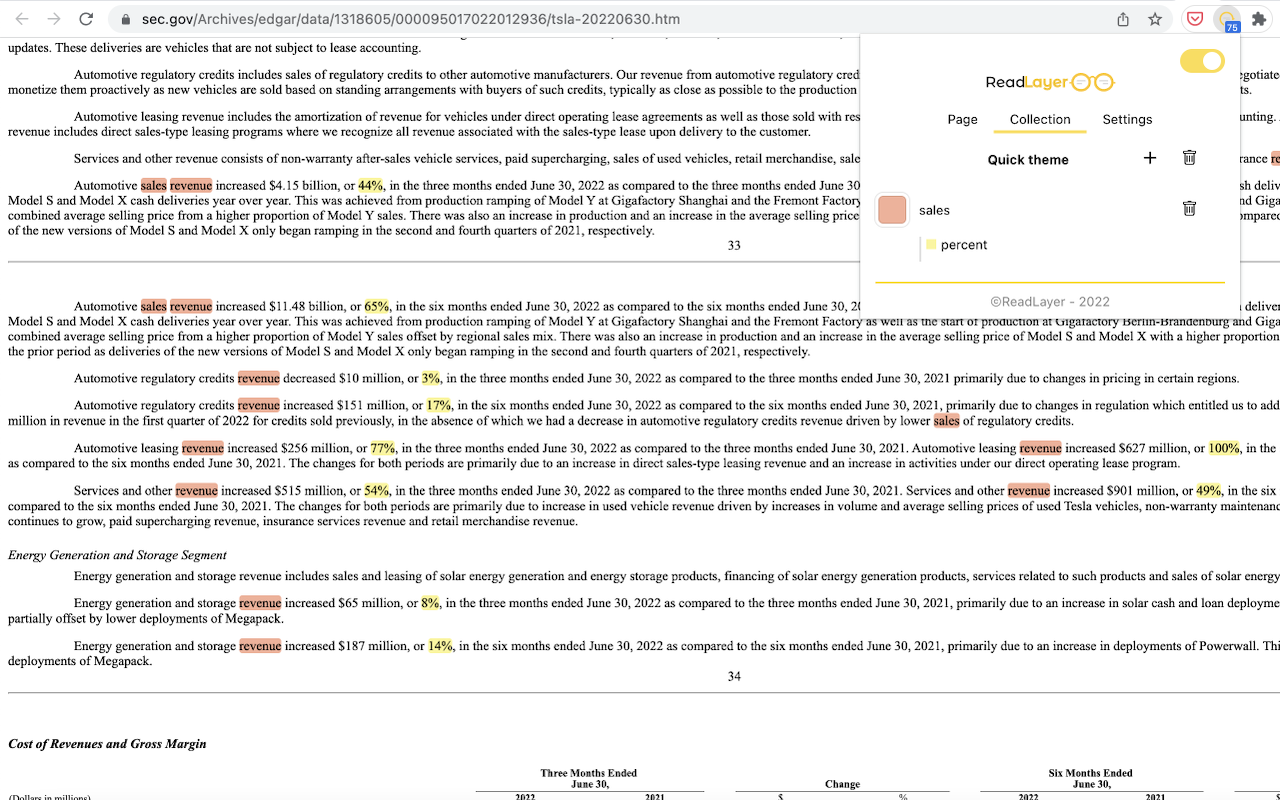Screen dimensions: 1280x800
Task: Bookmark this page with the star icon
Action: click(x=1155, y=19)
